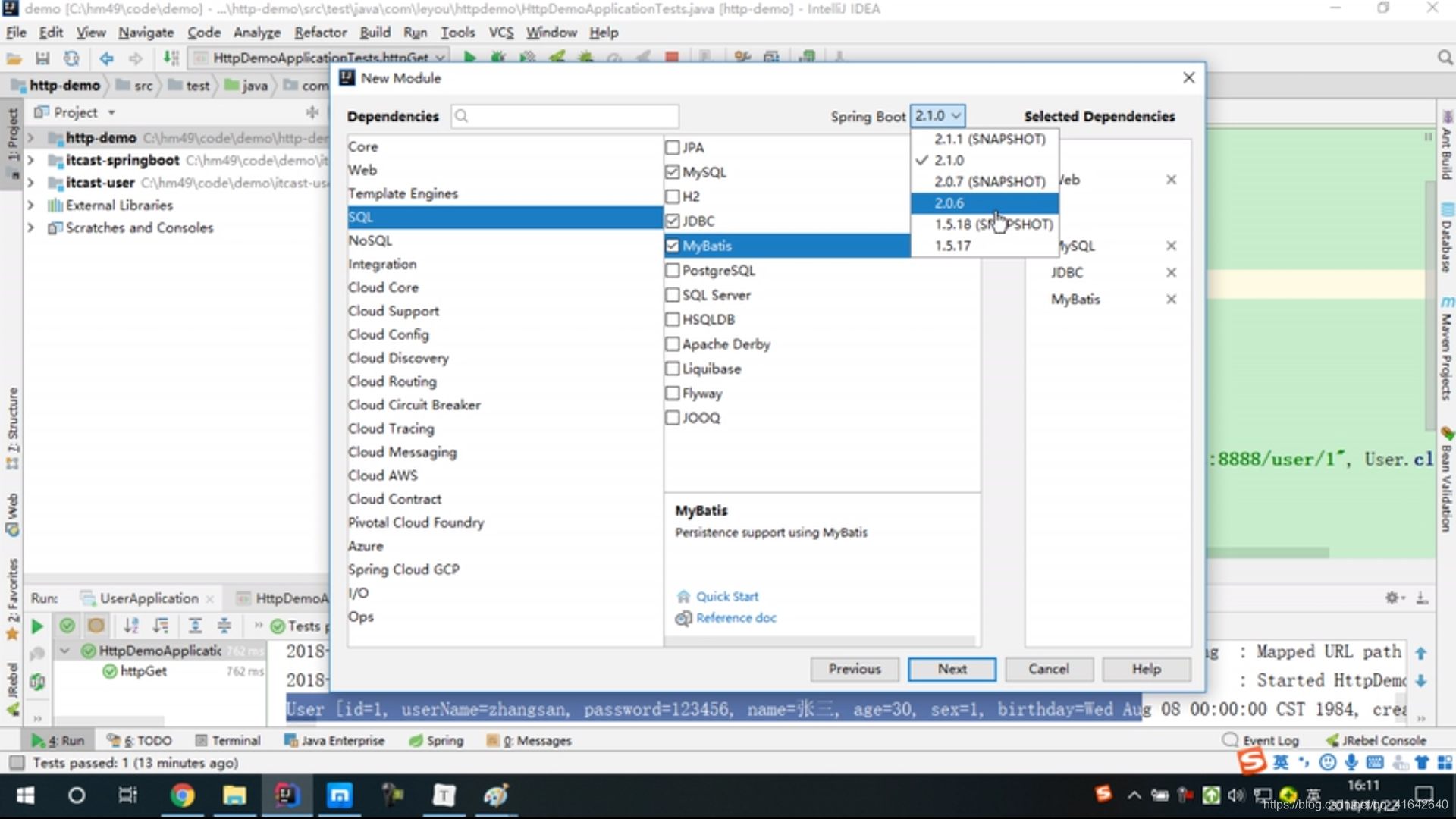Click the green Run toolbar icon
1456x819 pixels.
click(x=469, y=57)
